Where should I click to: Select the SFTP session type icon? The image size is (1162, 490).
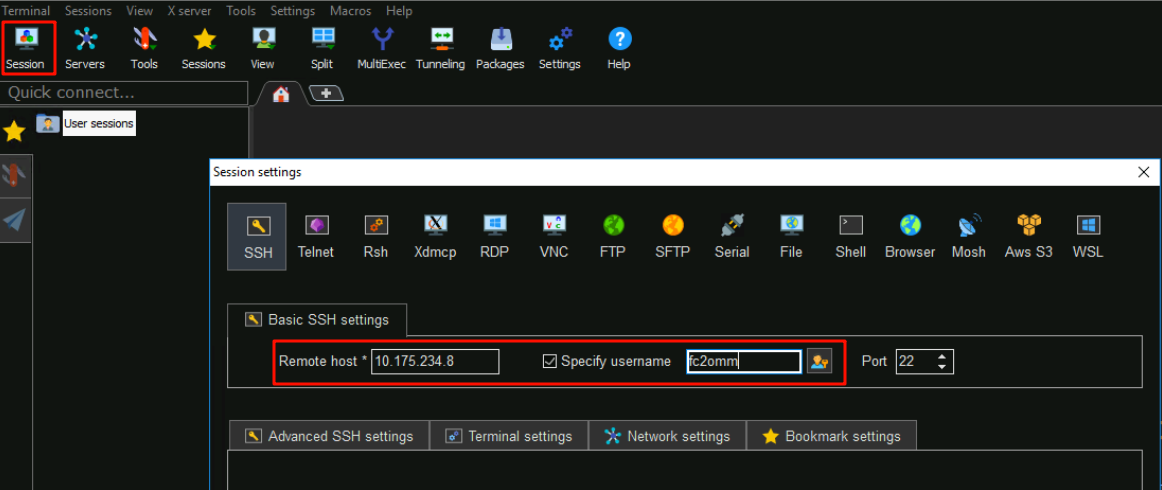[x=672, y=237]
